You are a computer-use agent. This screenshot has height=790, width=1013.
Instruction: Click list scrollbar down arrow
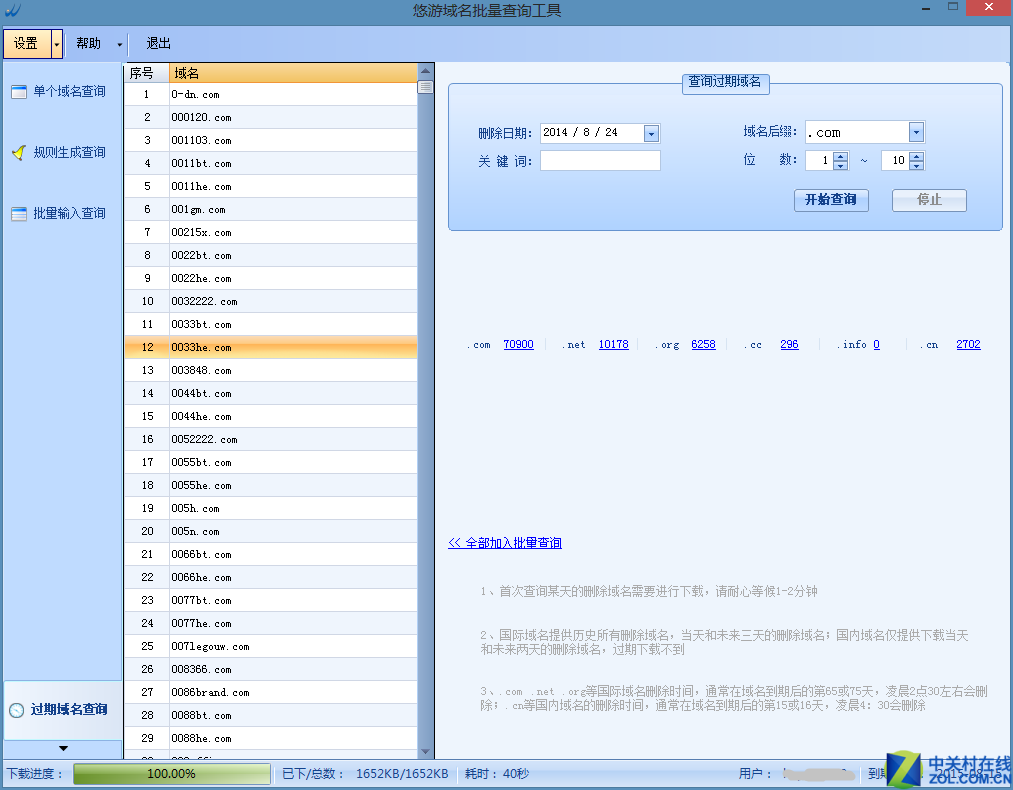[x=425, y=751]
